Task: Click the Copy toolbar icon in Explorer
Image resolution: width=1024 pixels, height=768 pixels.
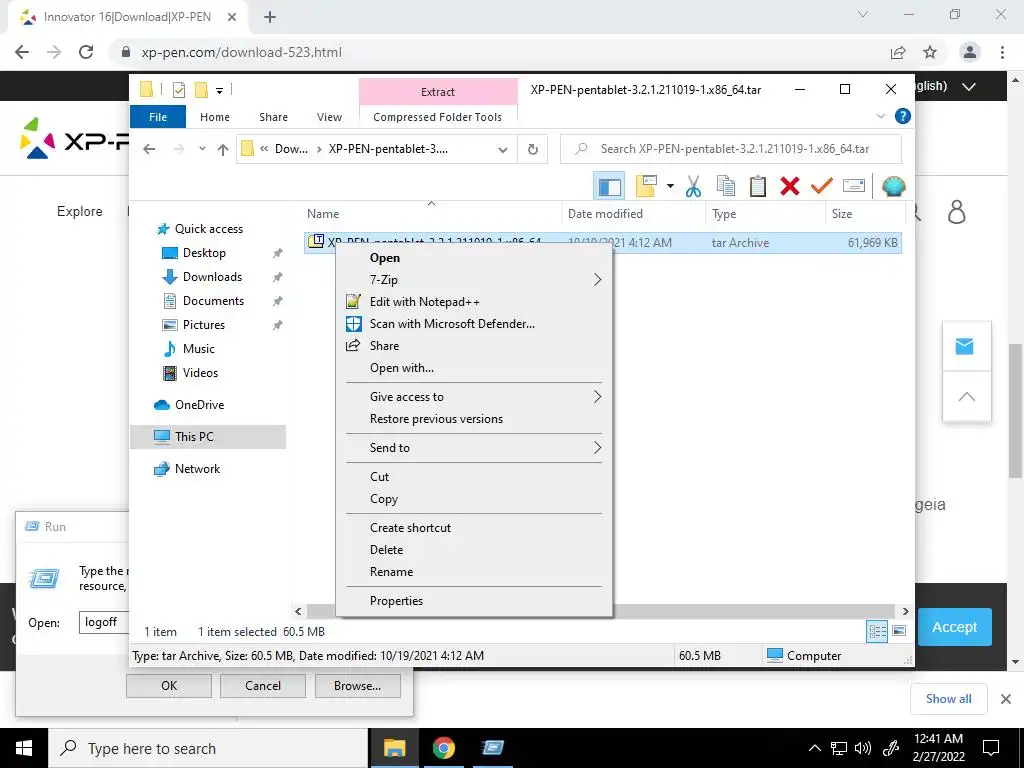Action: 726,187
